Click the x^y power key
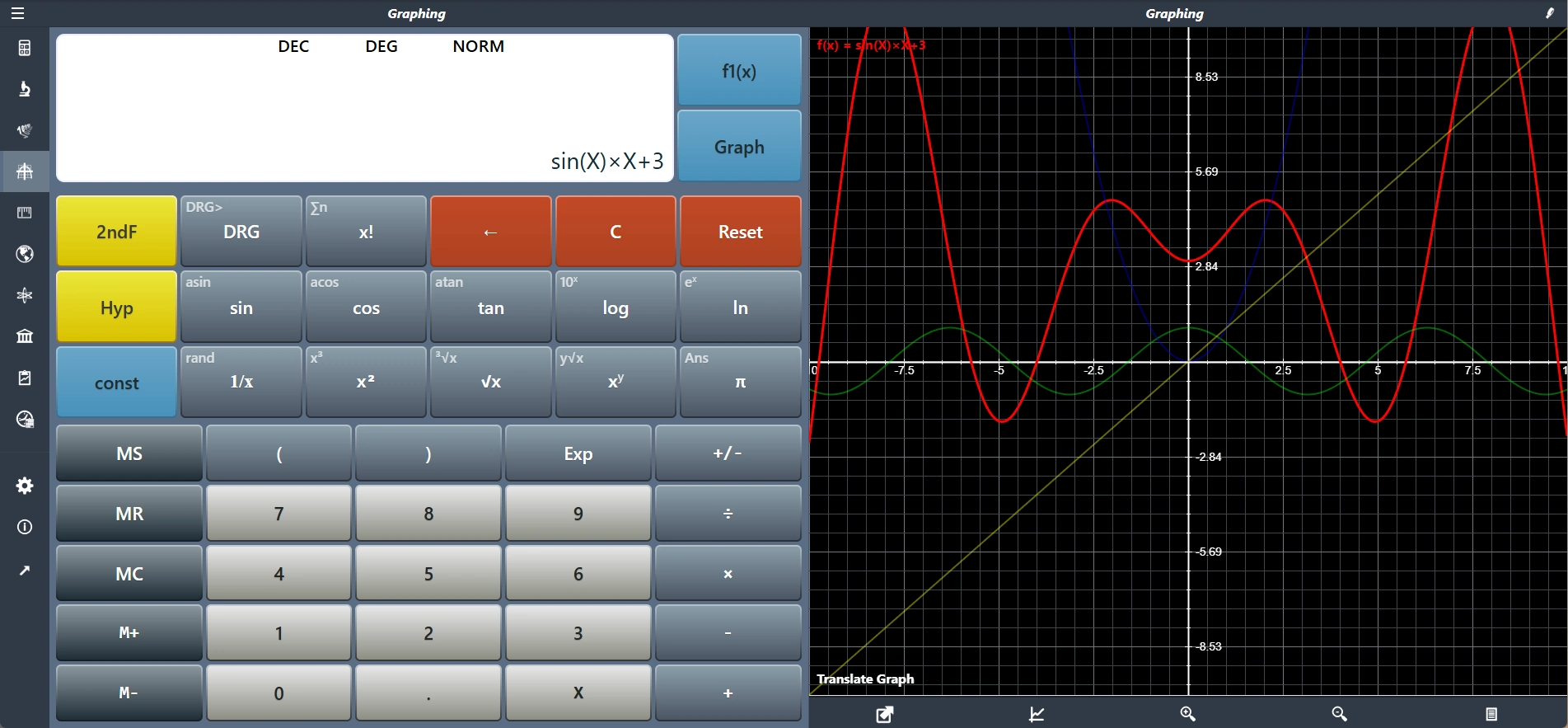1568x728 pixels. pyautogui.click(x=615, y=383)
